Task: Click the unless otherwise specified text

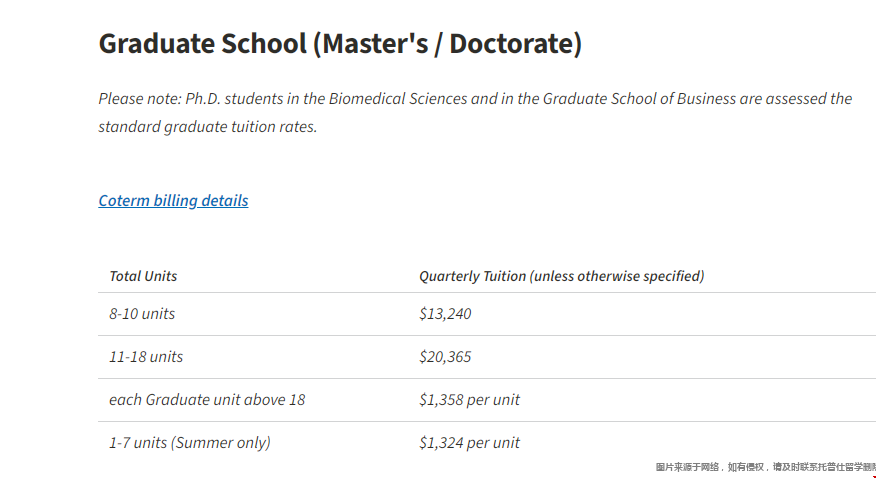Action: point(617,276)
